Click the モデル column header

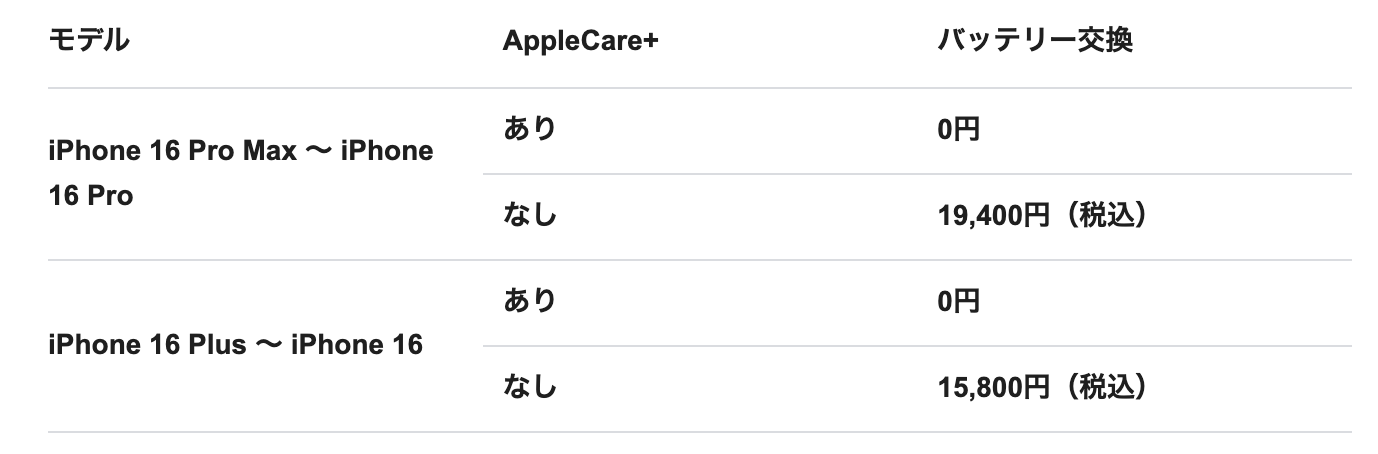coord(89,42)
